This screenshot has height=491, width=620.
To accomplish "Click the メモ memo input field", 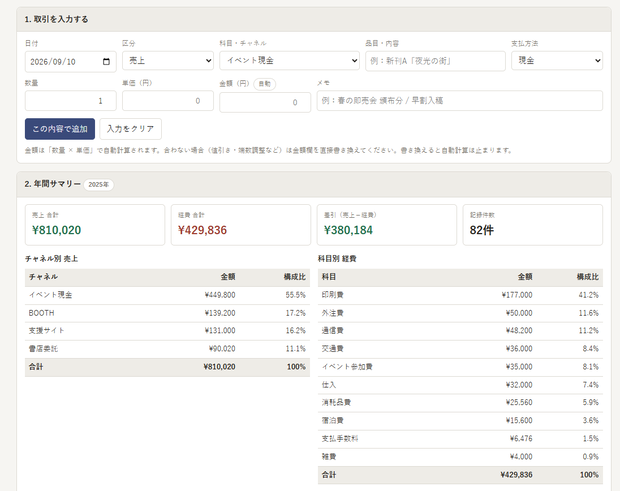I will click(459, 101).
